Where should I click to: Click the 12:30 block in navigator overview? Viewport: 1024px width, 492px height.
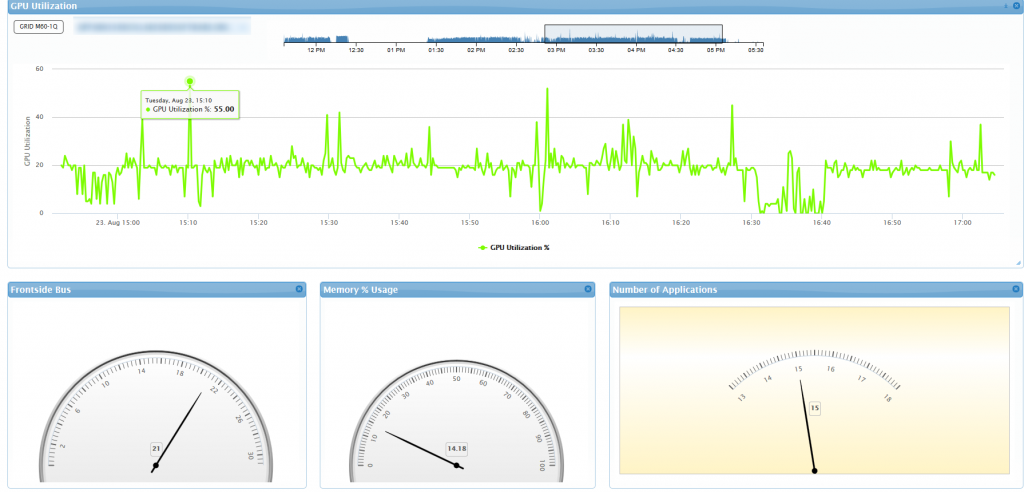pos(342,39)
